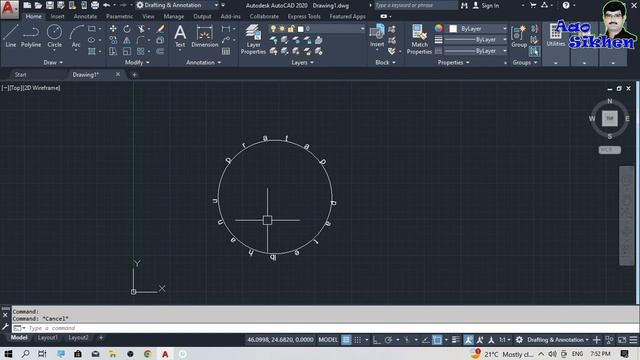Click the Insert block icon
Image resolution: width=640 pixels, height=360 pixels.
tap(377, 36)
